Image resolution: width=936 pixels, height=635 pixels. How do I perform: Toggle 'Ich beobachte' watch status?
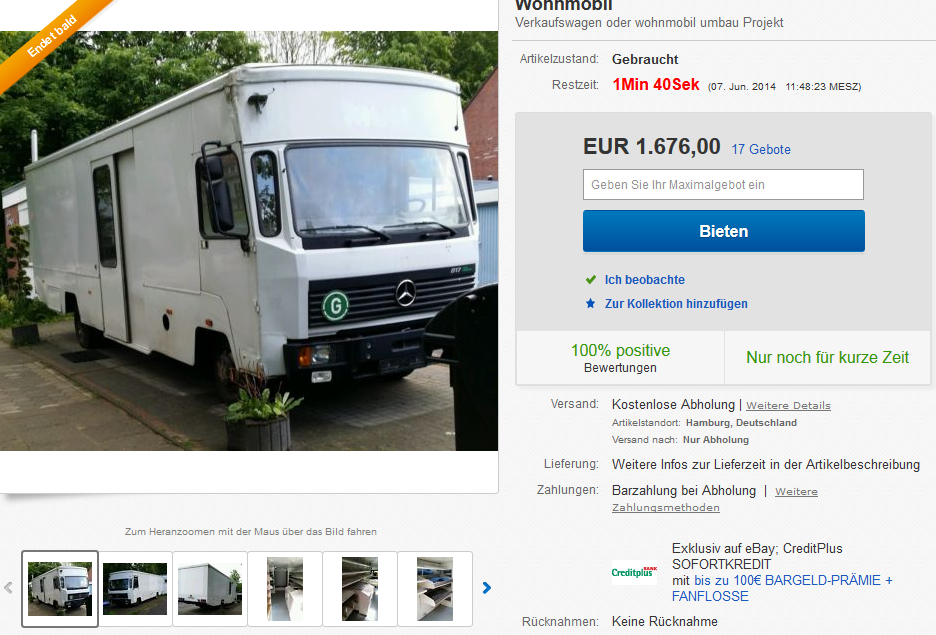coord(645,279)
